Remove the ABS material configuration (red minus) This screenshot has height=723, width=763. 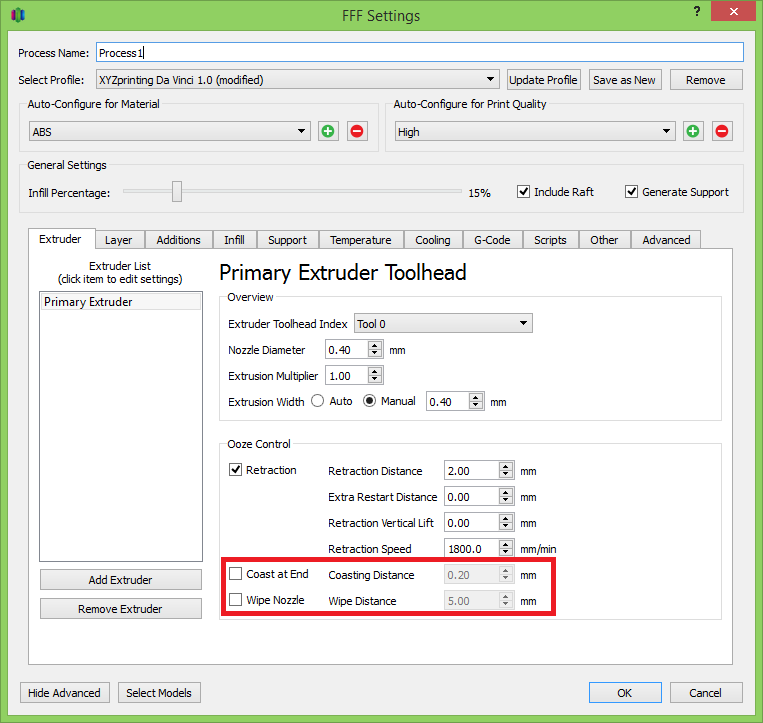357,131
